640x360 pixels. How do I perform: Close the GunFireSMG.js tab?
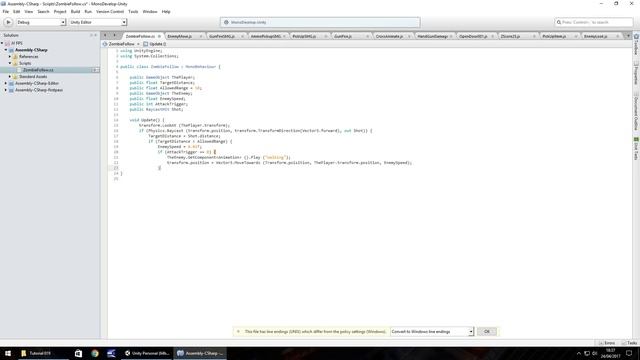click(x=242, y=36)
